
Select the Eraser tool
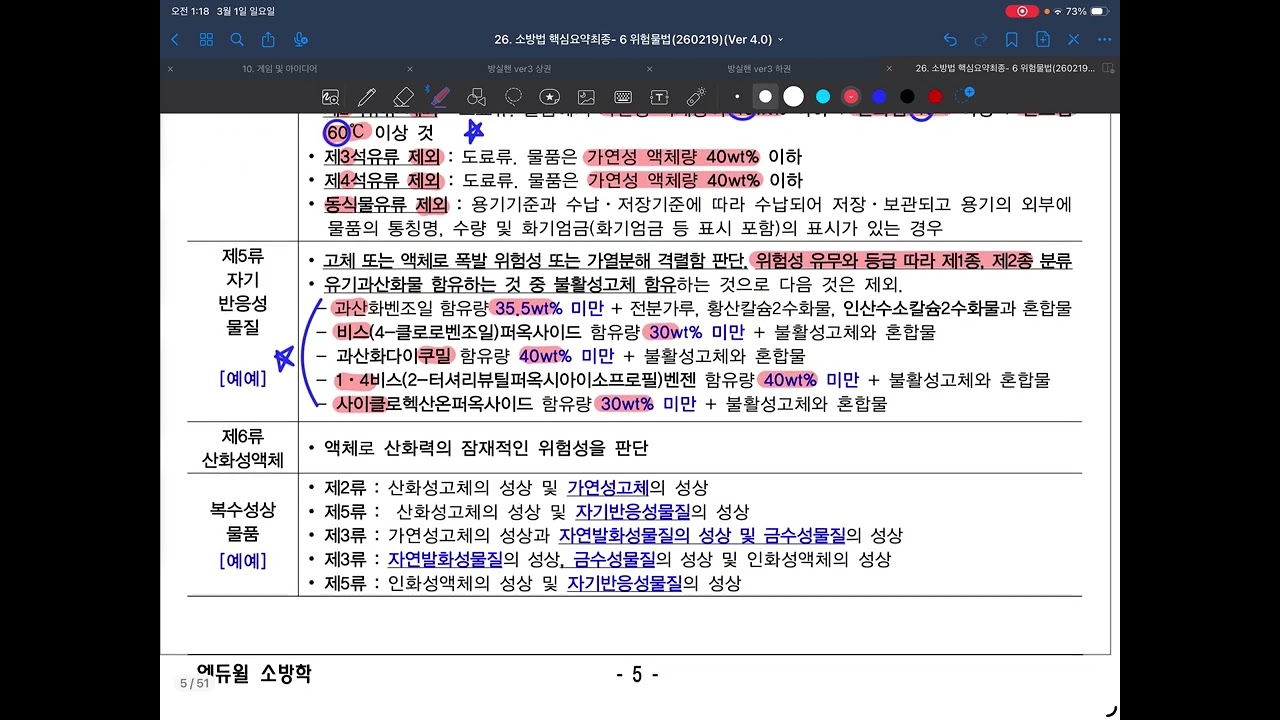403,97
